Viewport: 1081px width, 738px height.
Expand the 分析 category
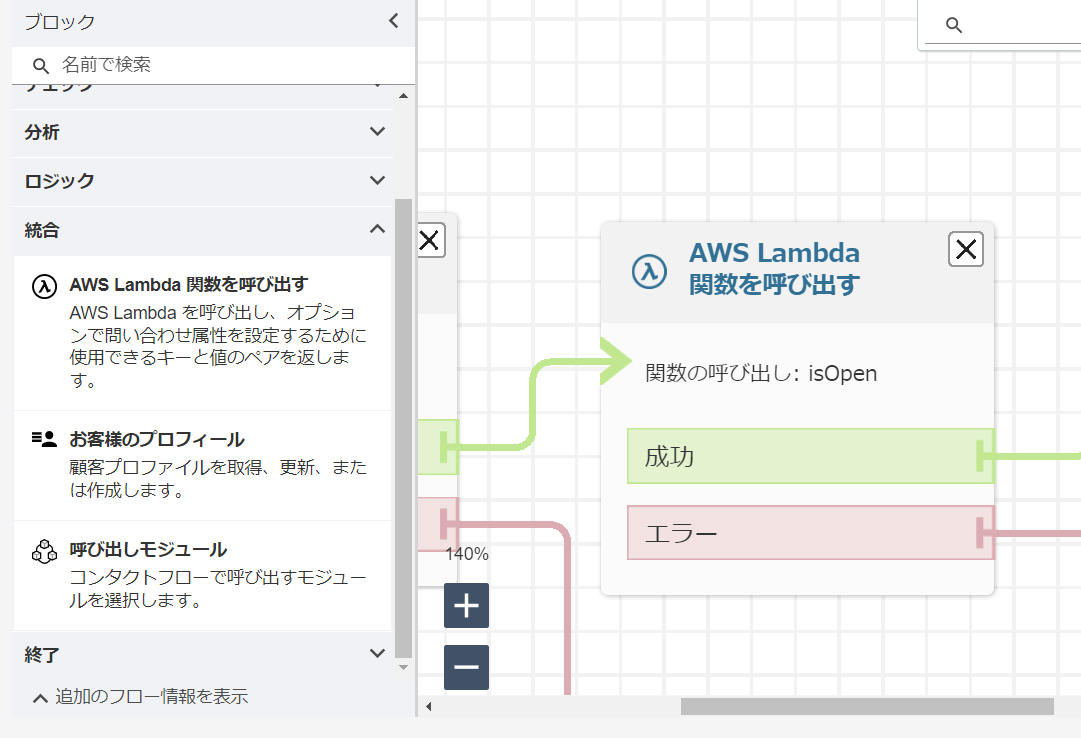(202, 132)
